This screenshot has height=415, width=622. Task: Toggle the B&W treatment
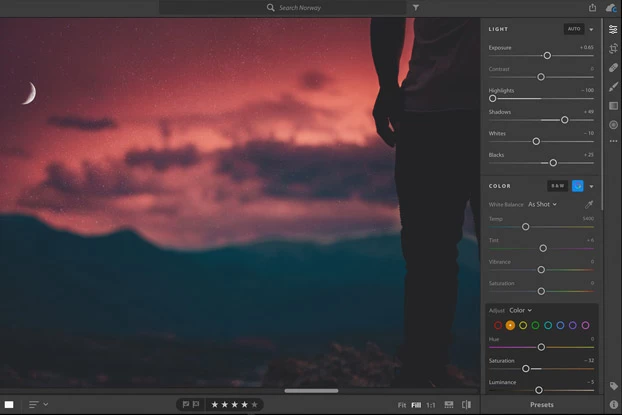click(557, 186)
